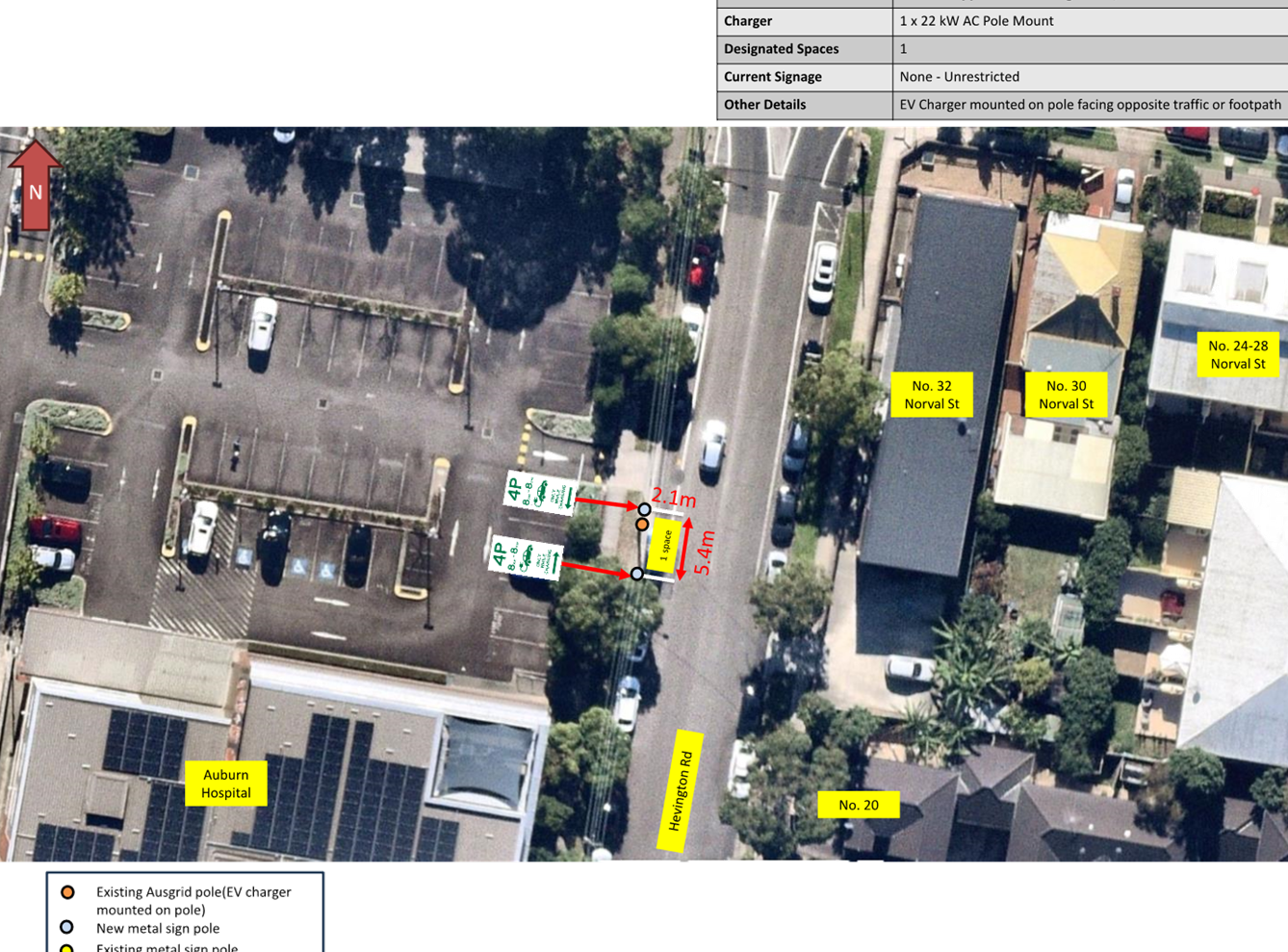
Task: Select the No. 30 Norval St label
Action: pos(1066,395)
